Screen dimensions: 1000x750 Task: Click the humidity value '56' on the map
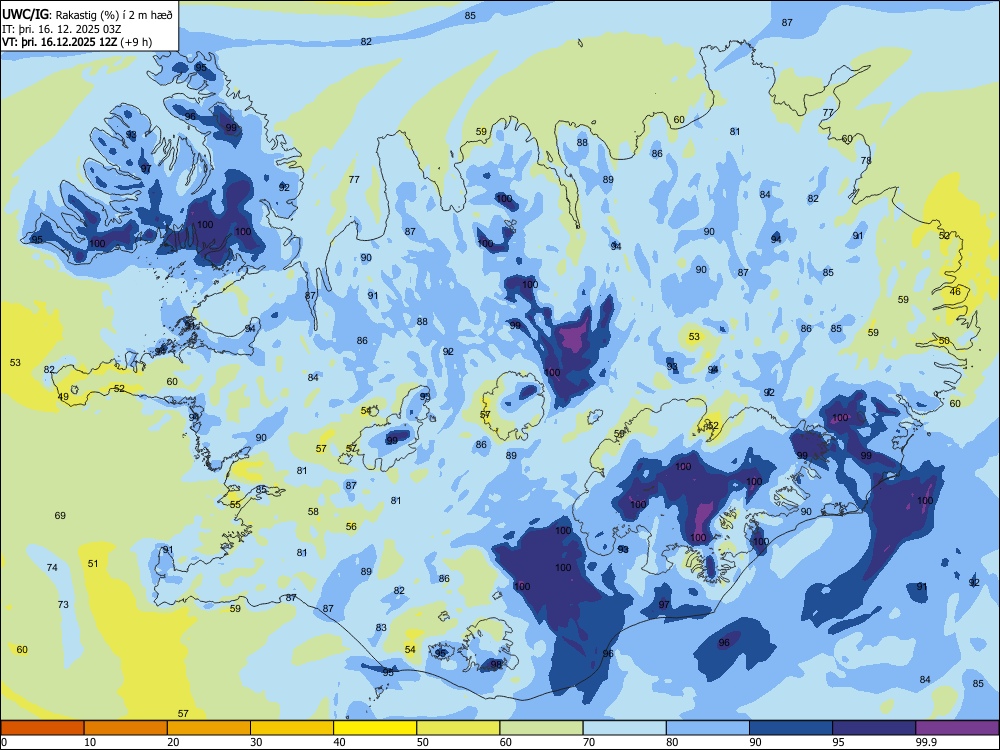point(351,526)
